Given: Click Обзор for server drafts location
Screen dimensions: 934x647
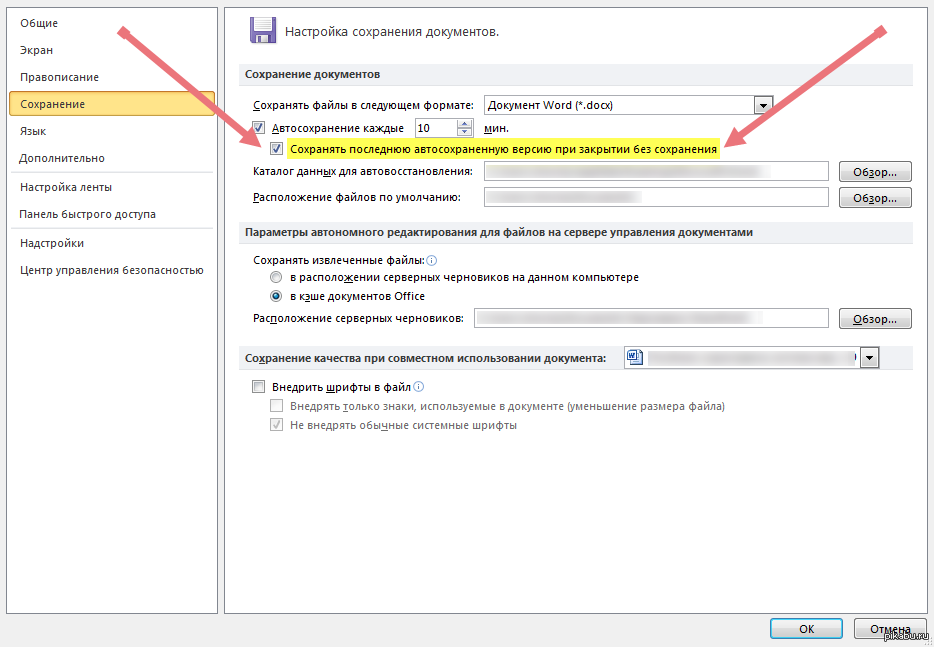Looking at the screenshot, I should pos(875,319).
